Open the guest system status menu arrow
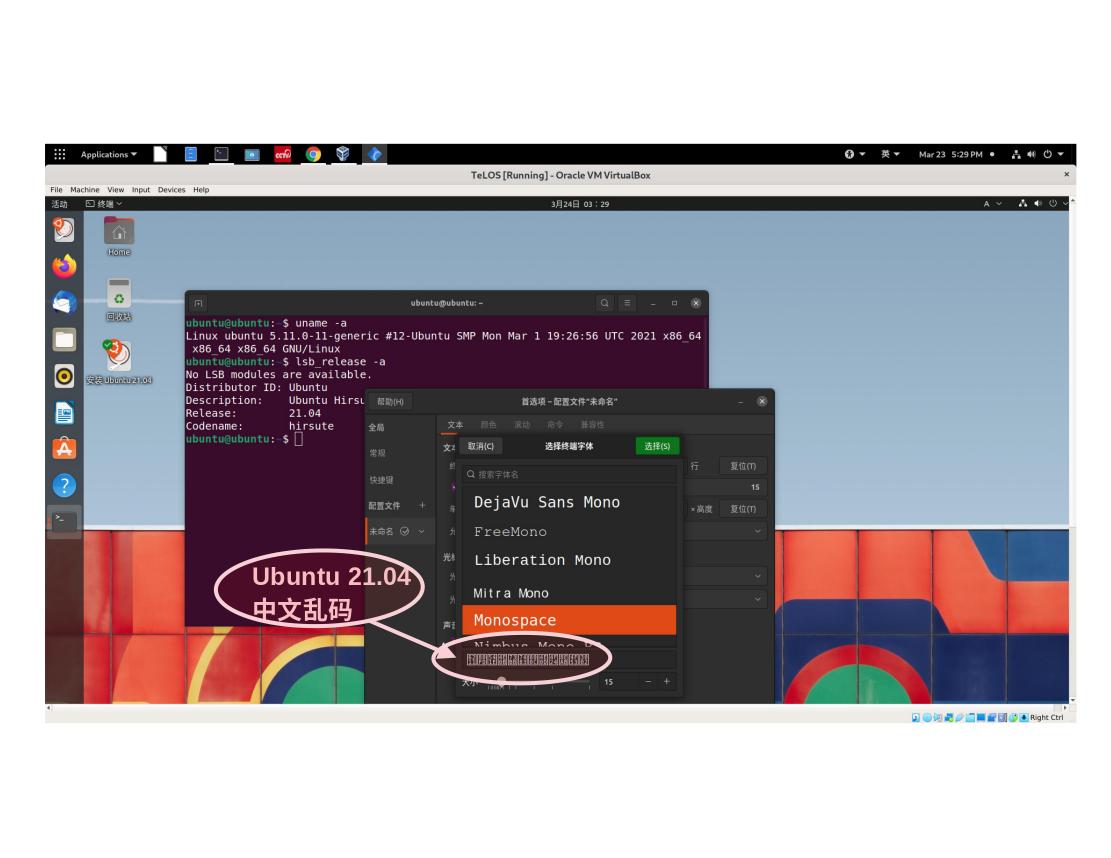 click(x=1064, y=203)
